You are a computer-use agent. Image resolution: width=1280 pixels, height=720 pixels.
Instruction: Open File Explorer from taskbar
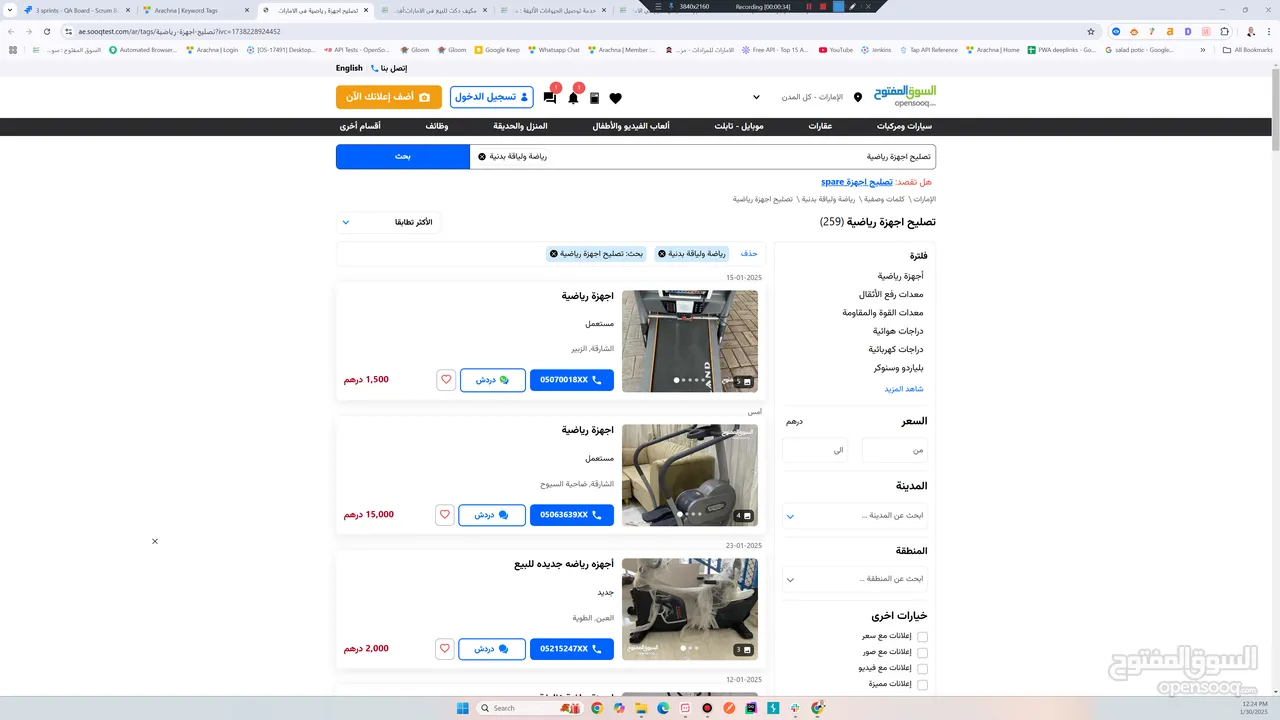point(640,708)
